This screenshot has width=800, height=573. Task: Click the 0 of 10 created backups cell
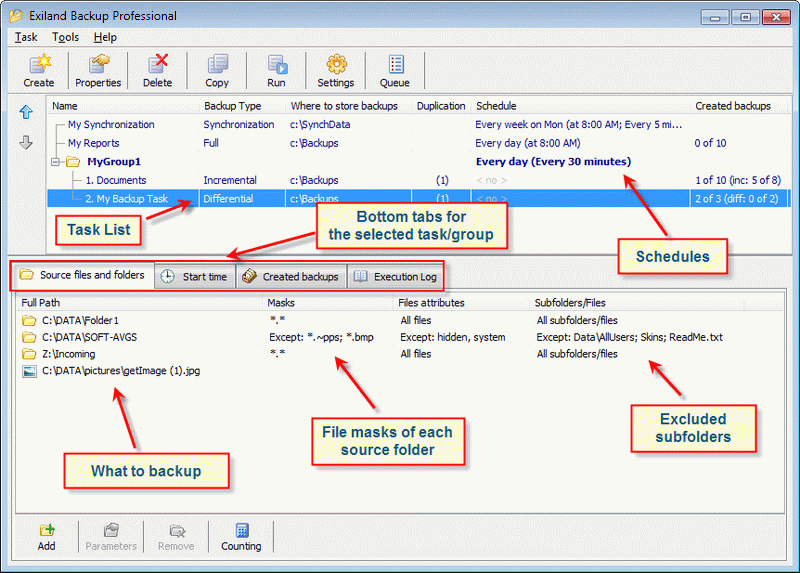click(x=710, y=143)
